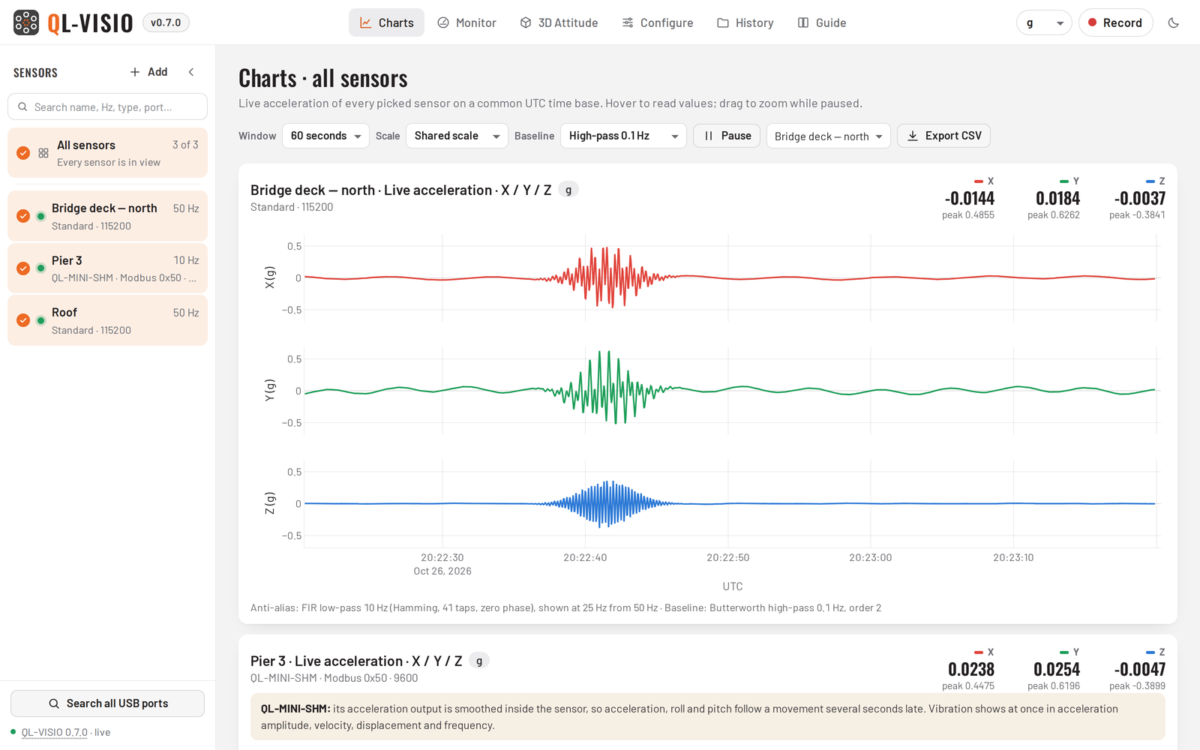This screenshot has width=1200, height=750.
Task: Collapse the Sensors sidebar with the chevron
Action: point(191,72)
